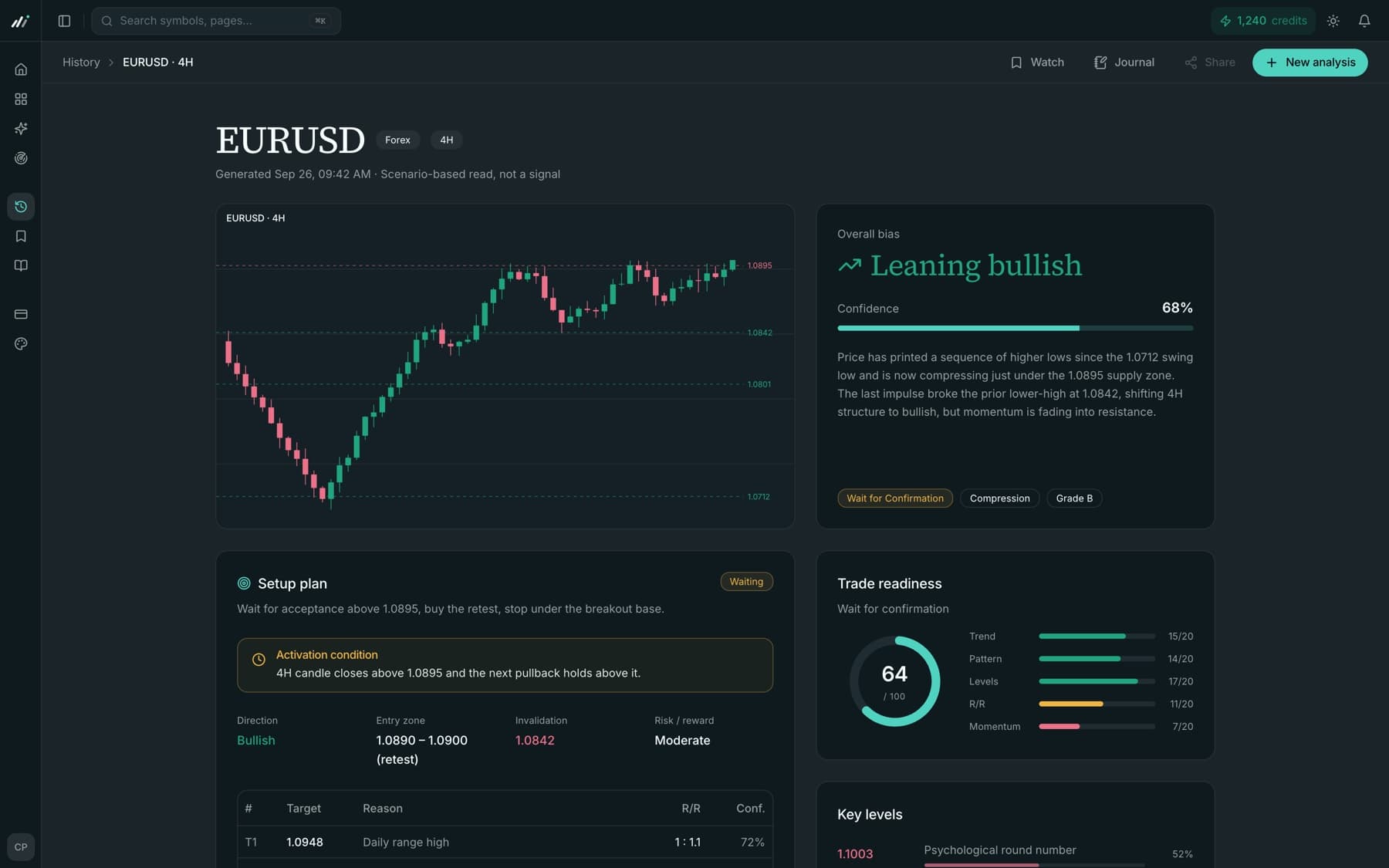Viewport: 1389px width, 868px height.
Task: Open the dashboard grid icon in sidebar
Action: pyautogui.click(x=21, y=99)
